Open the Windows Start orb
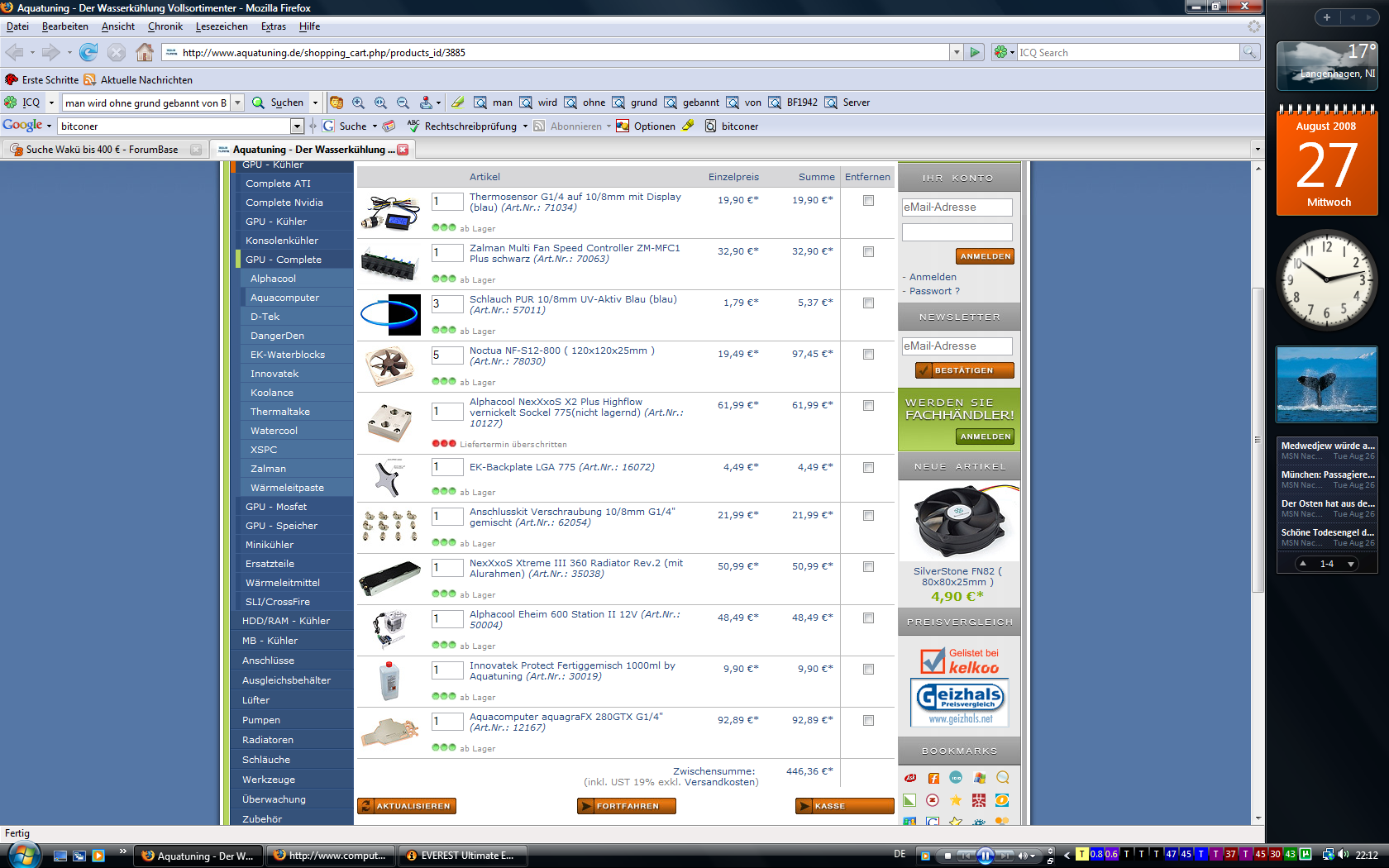This screenshot has height=868, width=1389. pos(22,854)
